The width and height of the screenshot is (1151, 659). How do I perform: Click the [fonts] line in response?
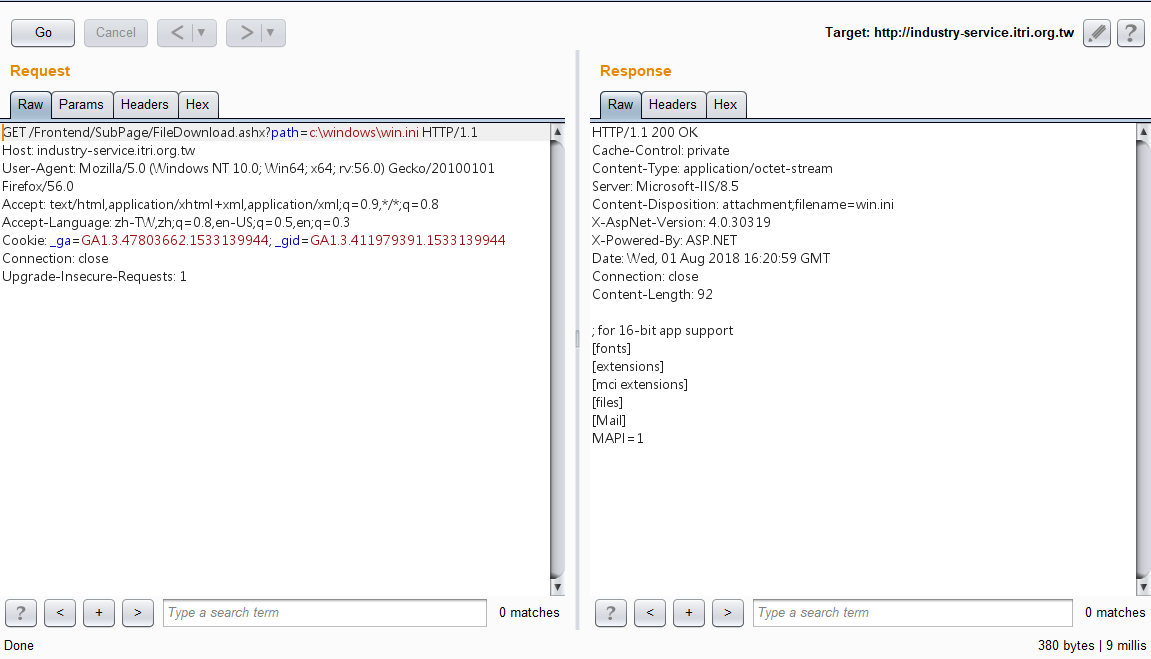(611, 348)
